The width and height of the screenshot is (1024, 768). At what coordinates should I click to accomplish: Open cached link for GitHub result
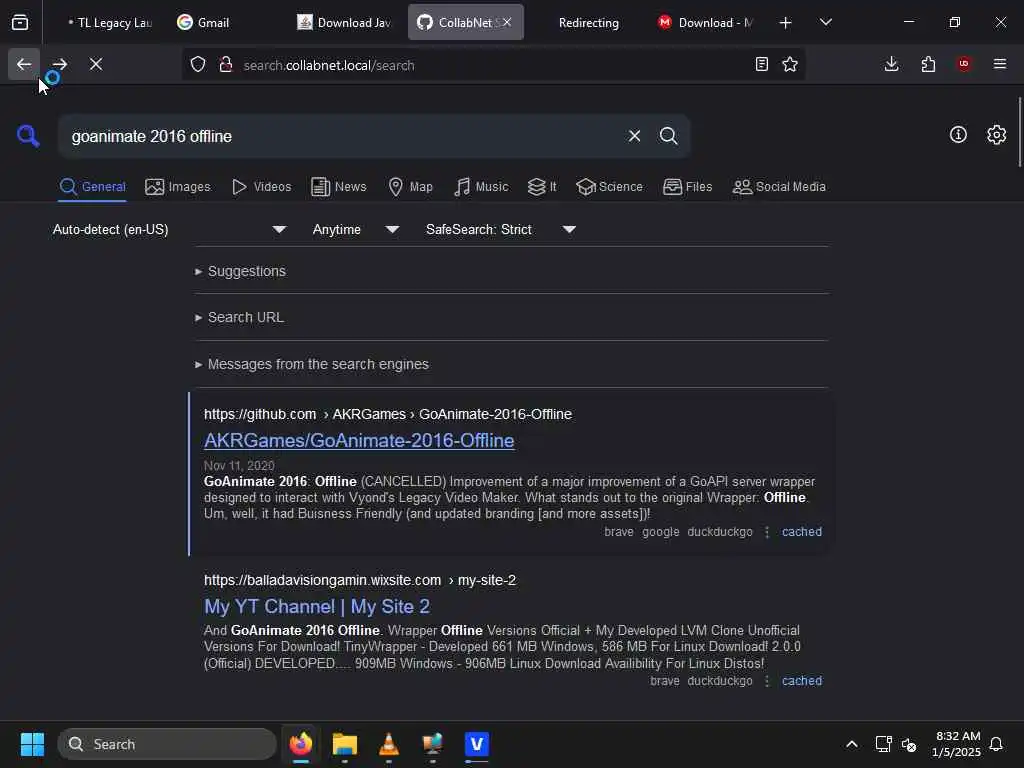pos(802,532)
